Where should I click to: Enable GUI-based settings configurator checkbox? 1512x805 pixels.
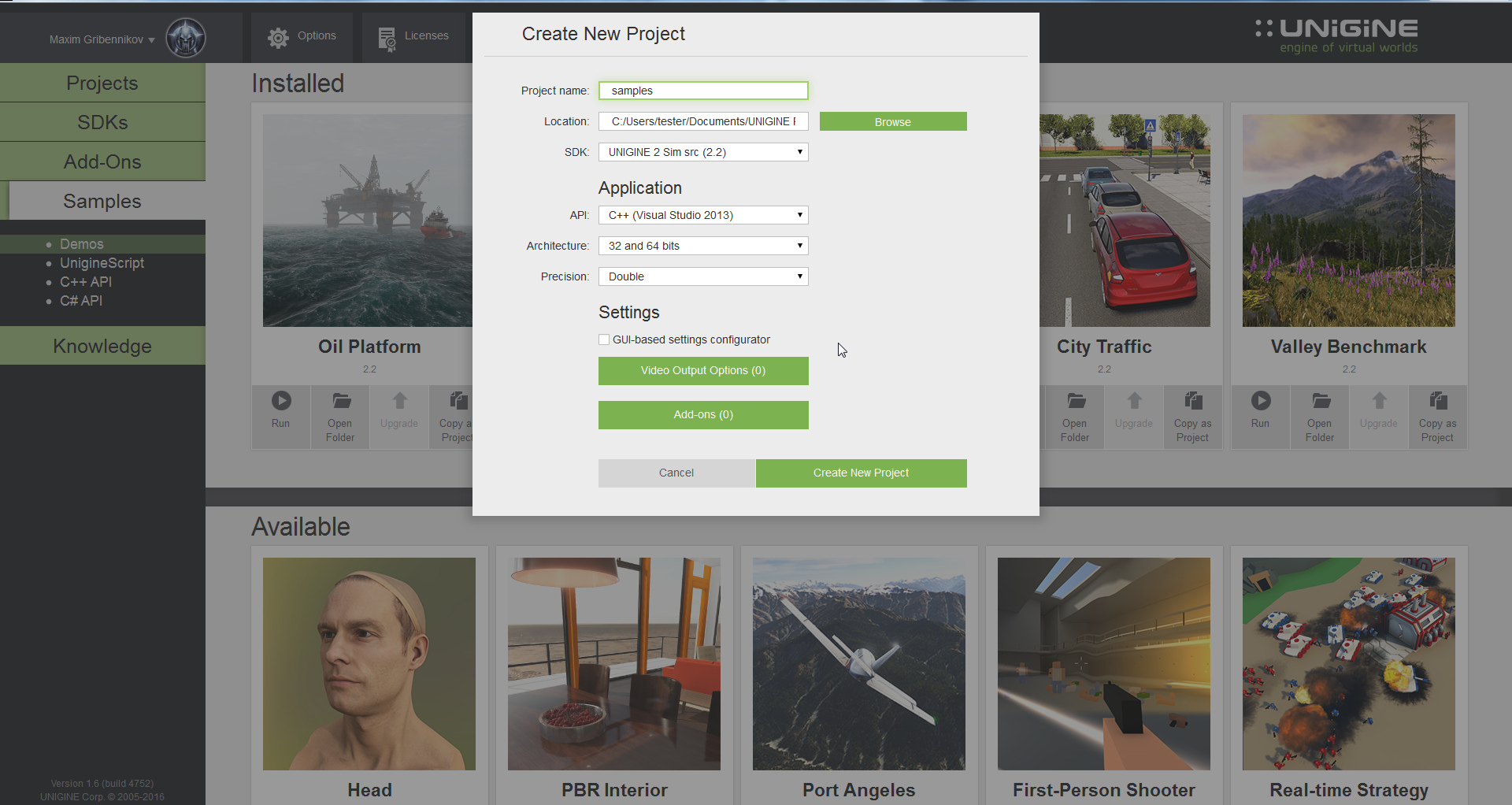(604, 339)
